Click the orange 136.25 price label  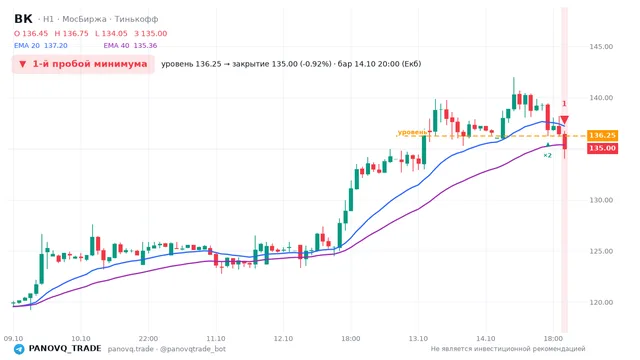602,136
